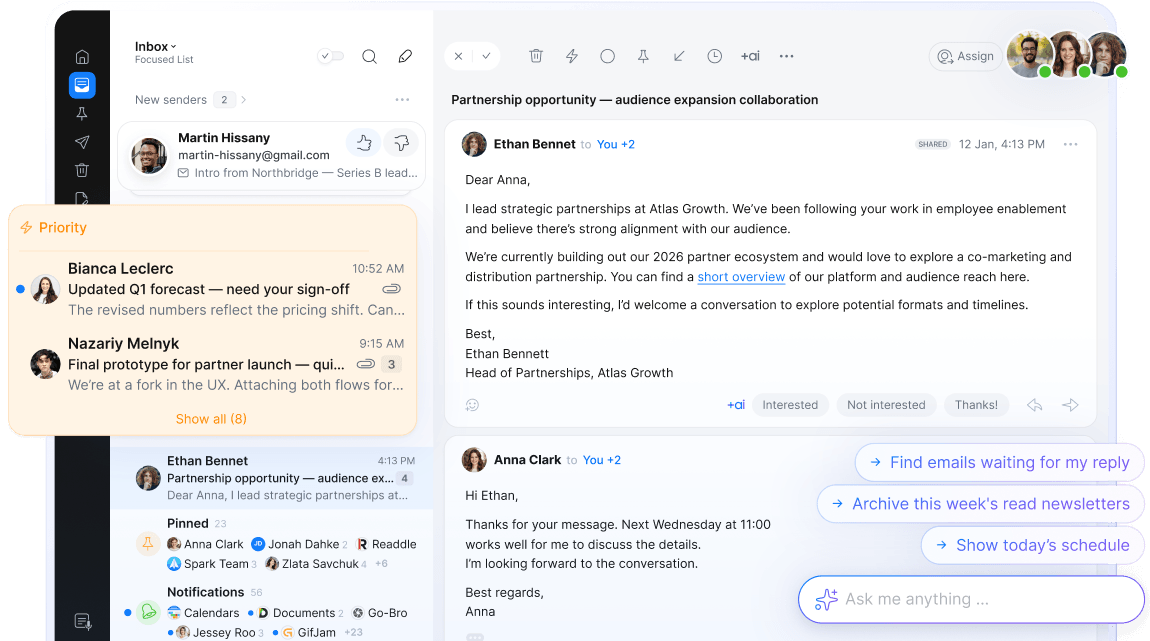Open the Inbox dropdown menu

[x=156, y=46]
